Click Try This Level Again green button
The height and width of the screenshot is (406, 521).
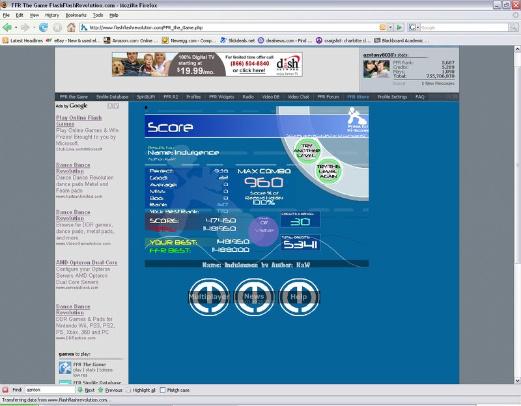pyautogui.click(x=329, y=171)
